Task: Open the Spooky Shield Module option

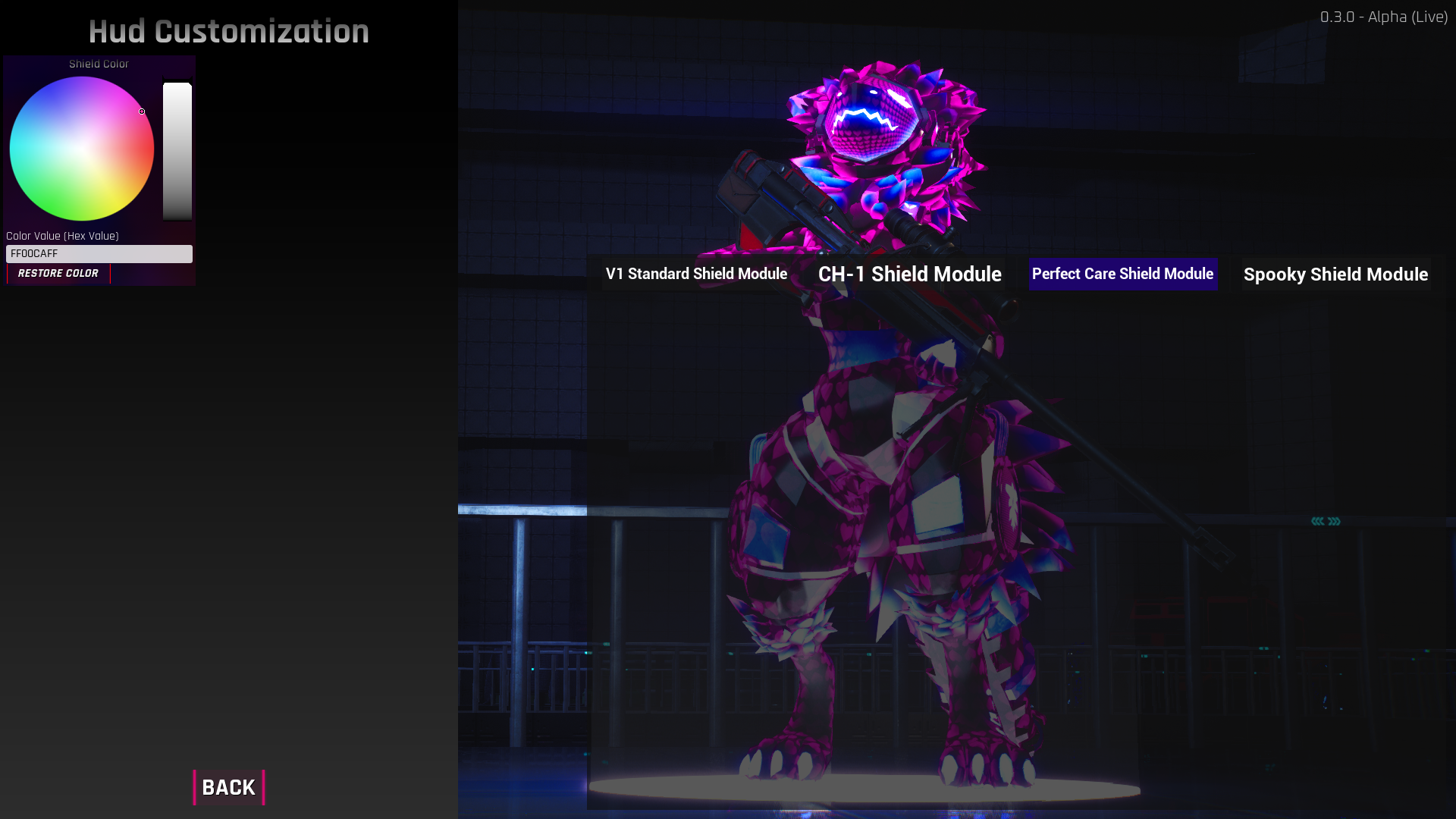Action: [1336, 274]
